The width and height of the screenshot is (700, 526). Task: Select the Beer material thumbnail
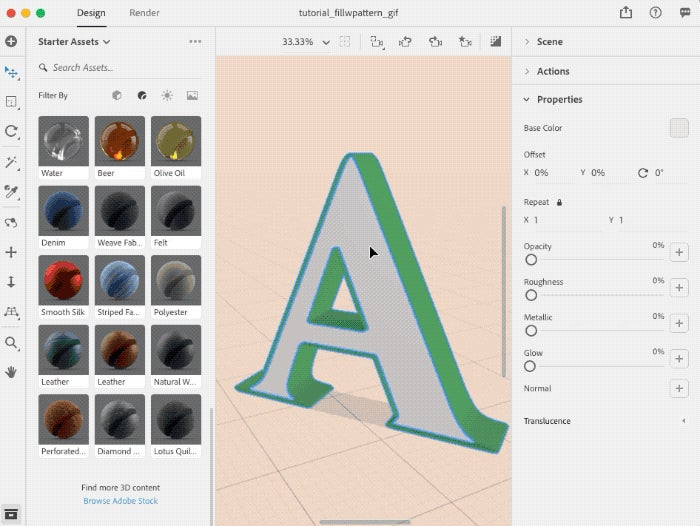[x=120, y=141]
